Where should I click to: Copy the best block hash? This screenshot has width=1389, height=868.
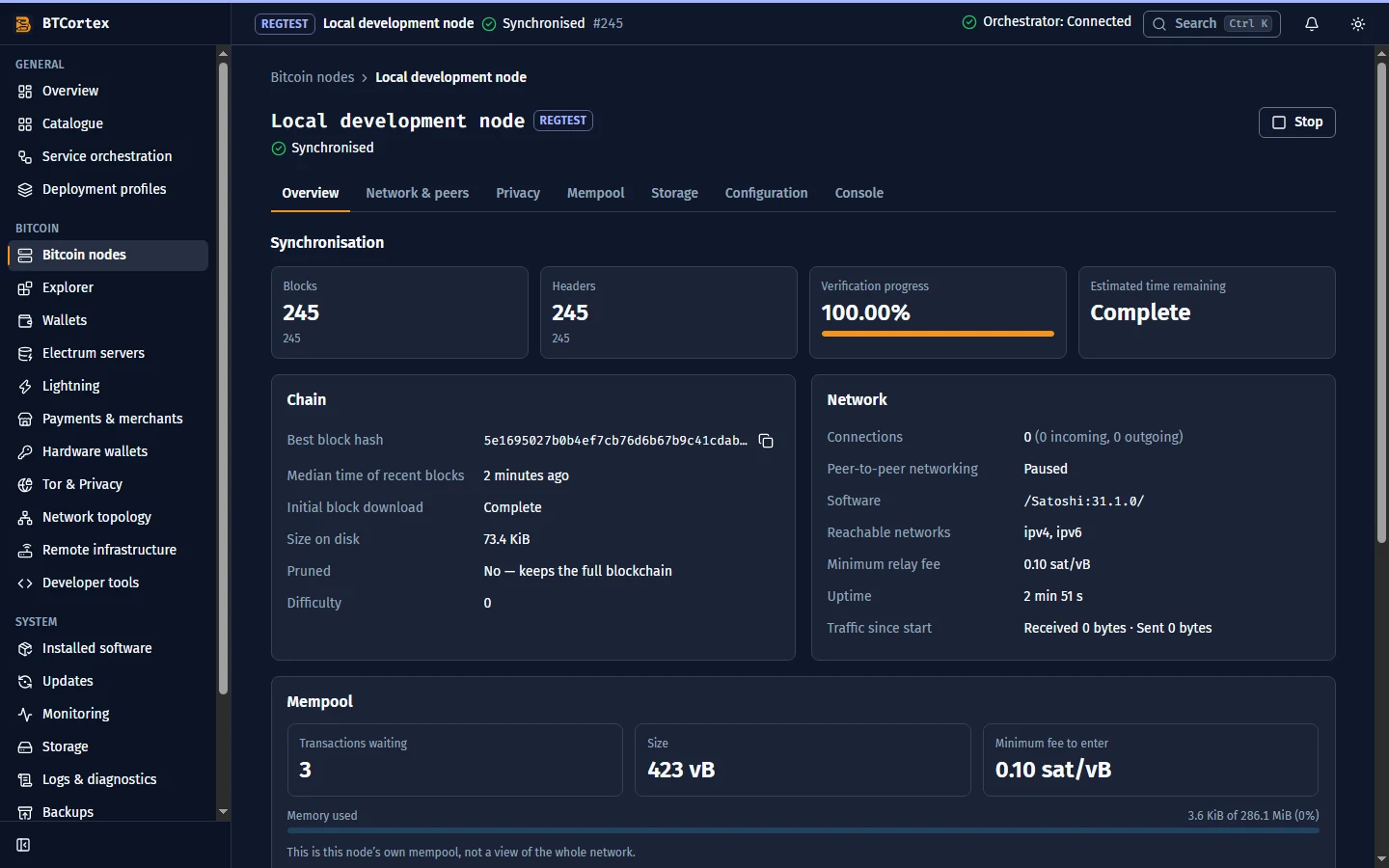(766, 441)
